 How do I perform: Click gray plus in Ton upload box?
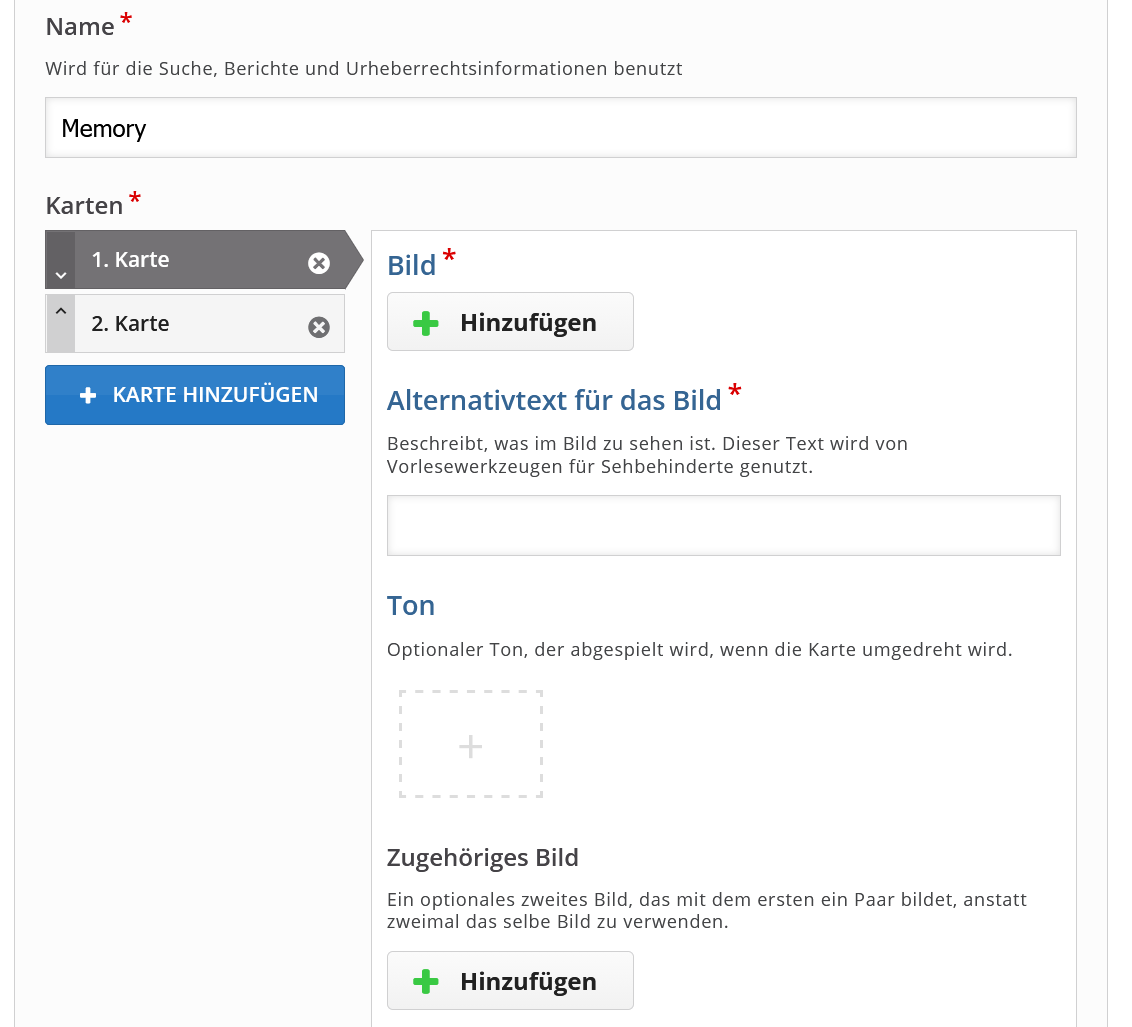pyautogui.click(x=470, y=746)
